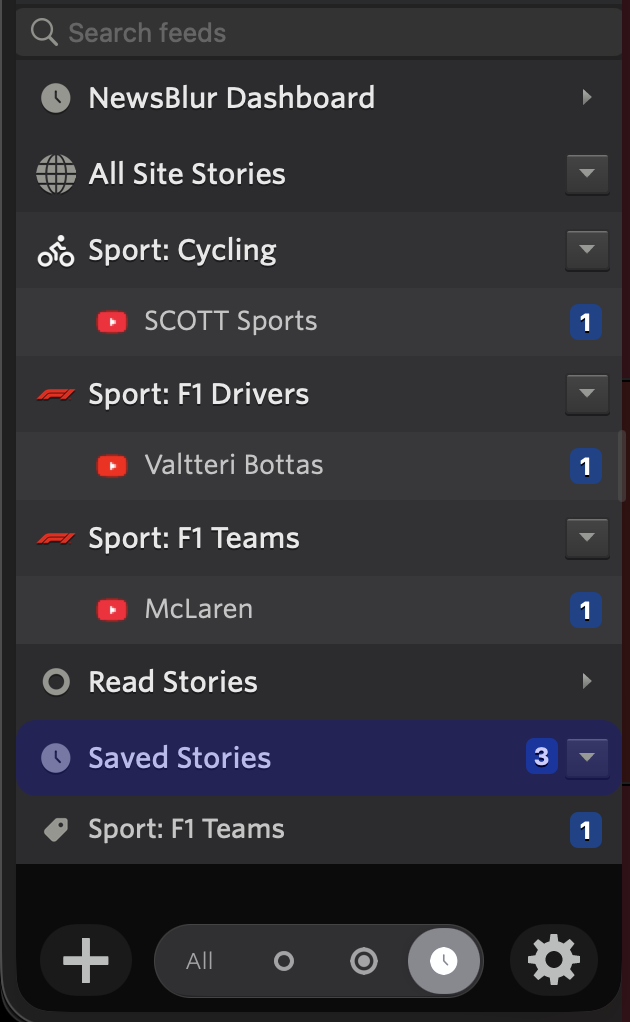Screen dimensions: 630x1022
Task: Click the F1 logo beside Sport: F1 Drivers
Action: click(56, 395)
